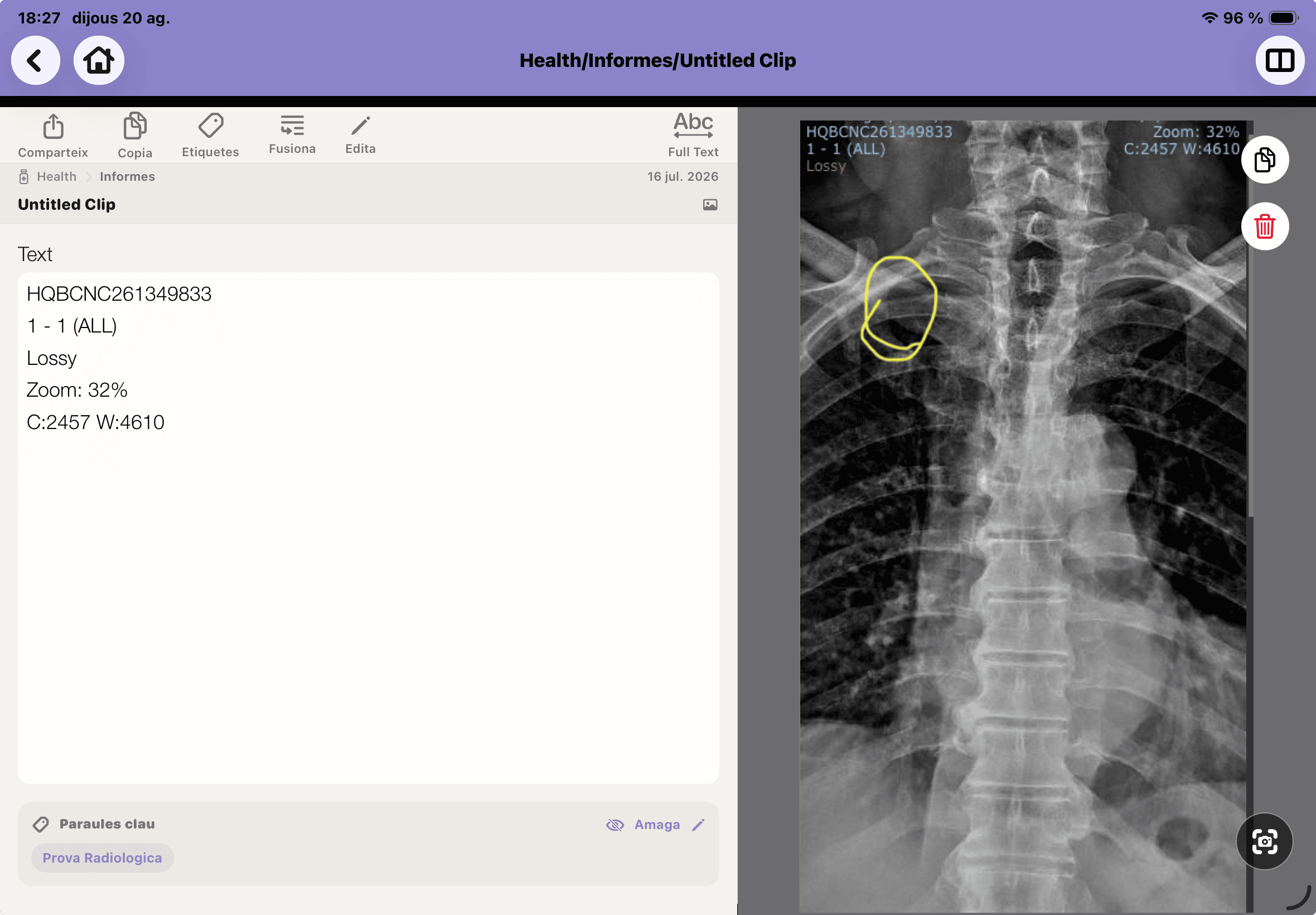Start a scan with the camera capture button

1264,841
